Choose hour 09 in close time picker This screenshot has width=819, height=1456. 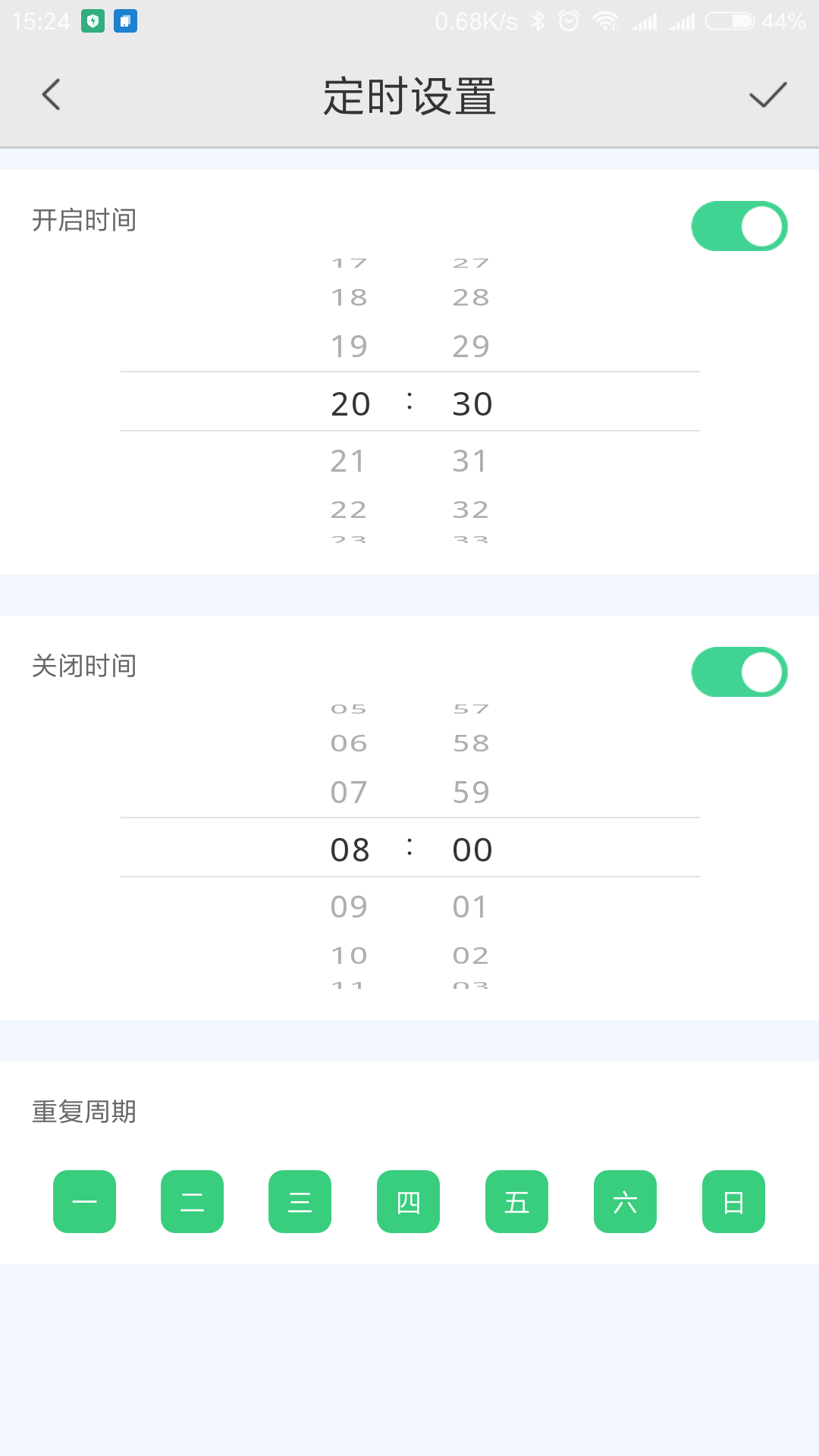click(x=349, y=907)
